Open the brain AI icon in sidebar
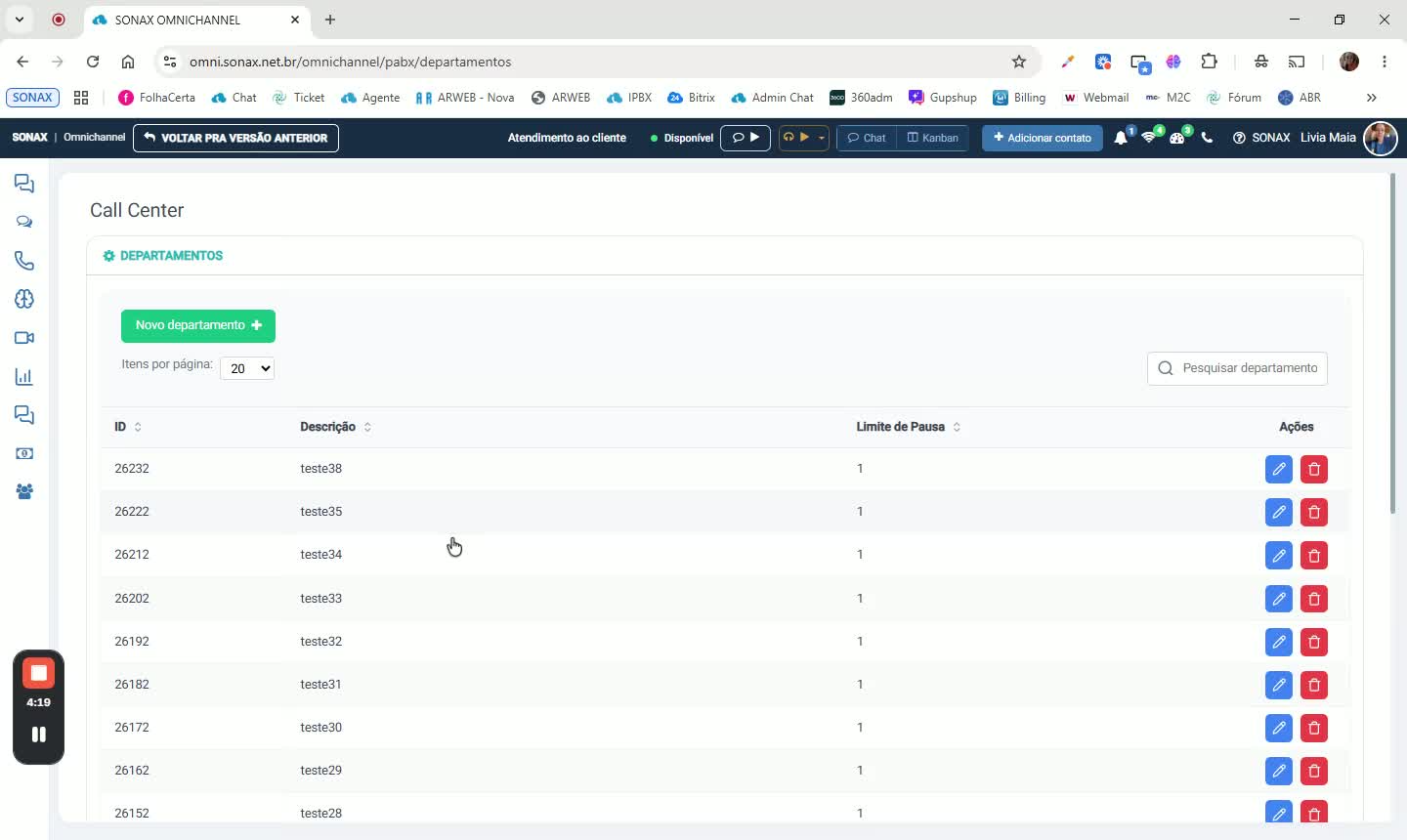This screenshot has width=1407, height=840. (24, 299)
